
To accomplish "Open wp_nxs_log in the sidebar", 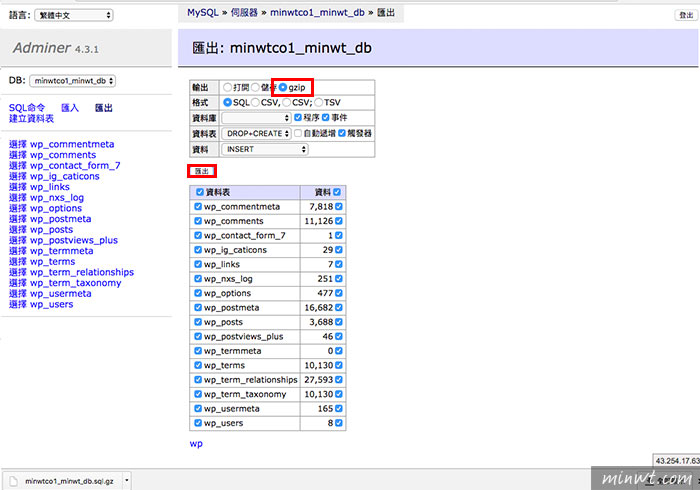I will coord(57,198).
